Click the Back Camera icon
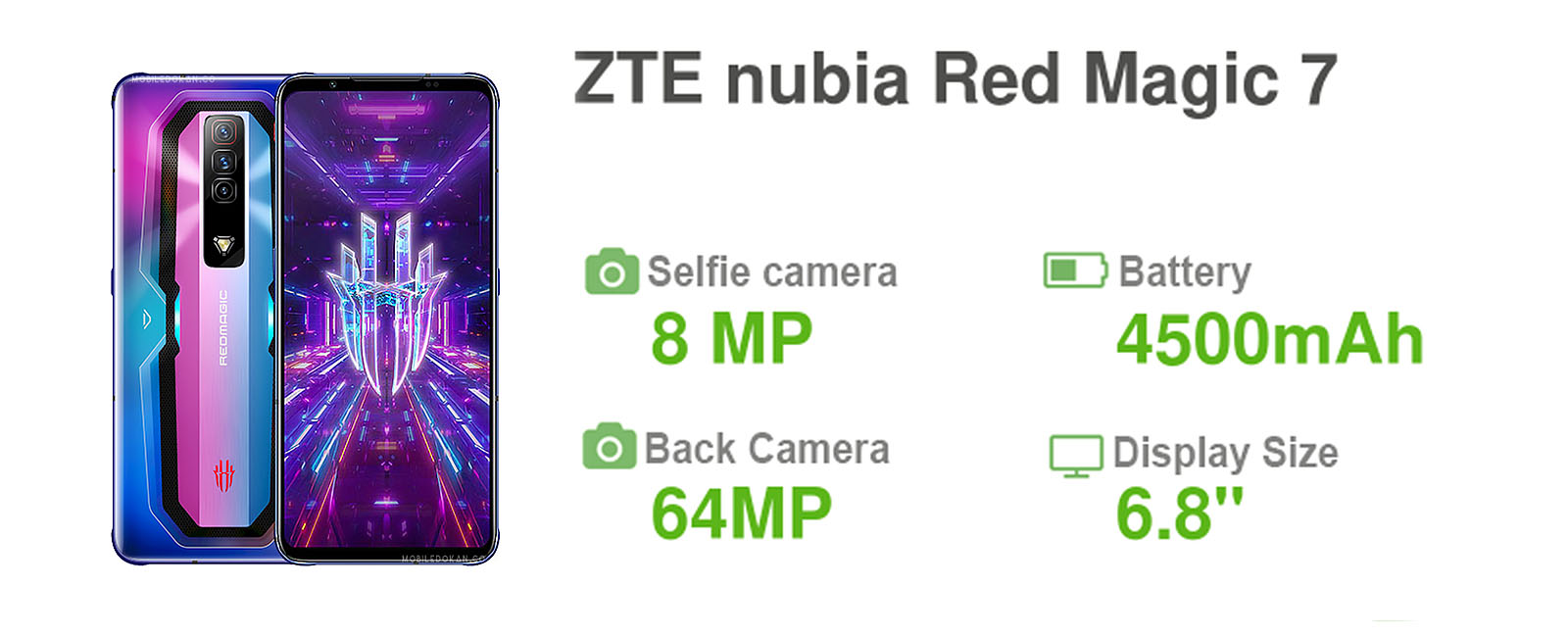The height and width of the screenshot is (637, 1568). click(x=610, y=447)
